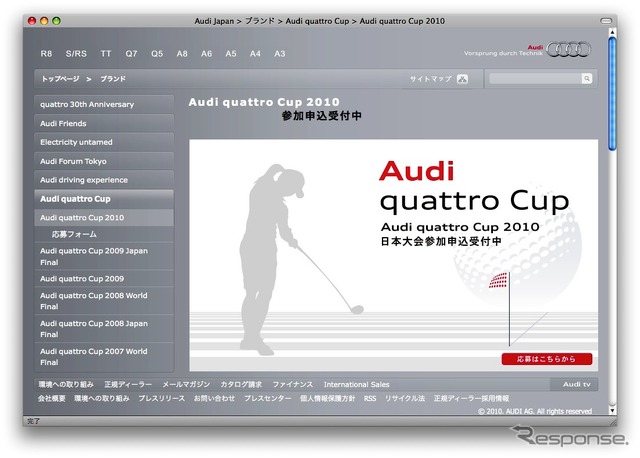Image resolution: width=640 pixels, height=458 pixels.
Task: Select Audi quattro Cup sidebar section
Action: click(x=104, y=199)
